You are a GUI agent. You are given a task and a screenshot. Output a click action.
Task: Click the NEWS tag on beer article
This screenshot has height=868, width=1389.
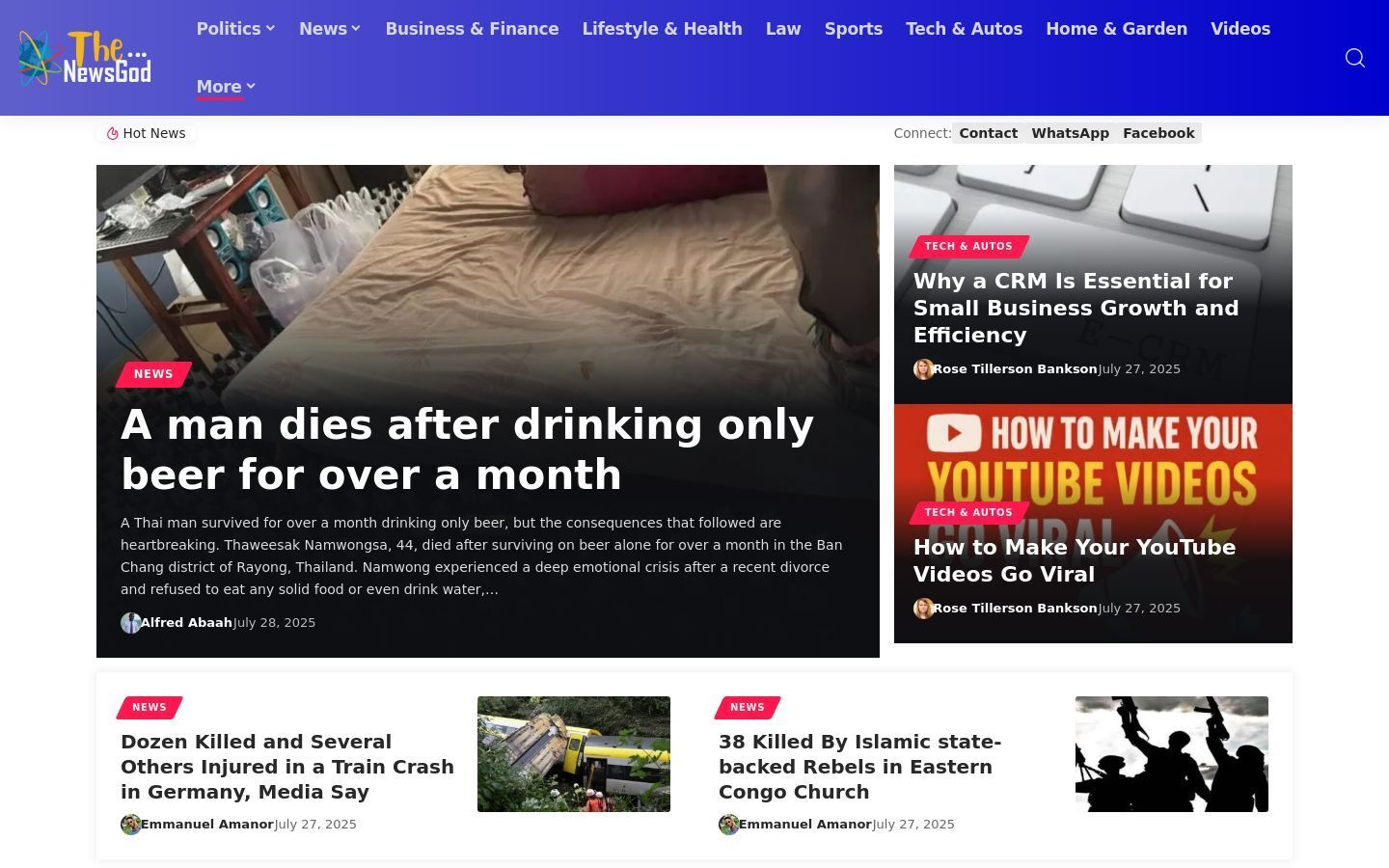(x=153, y=374)
